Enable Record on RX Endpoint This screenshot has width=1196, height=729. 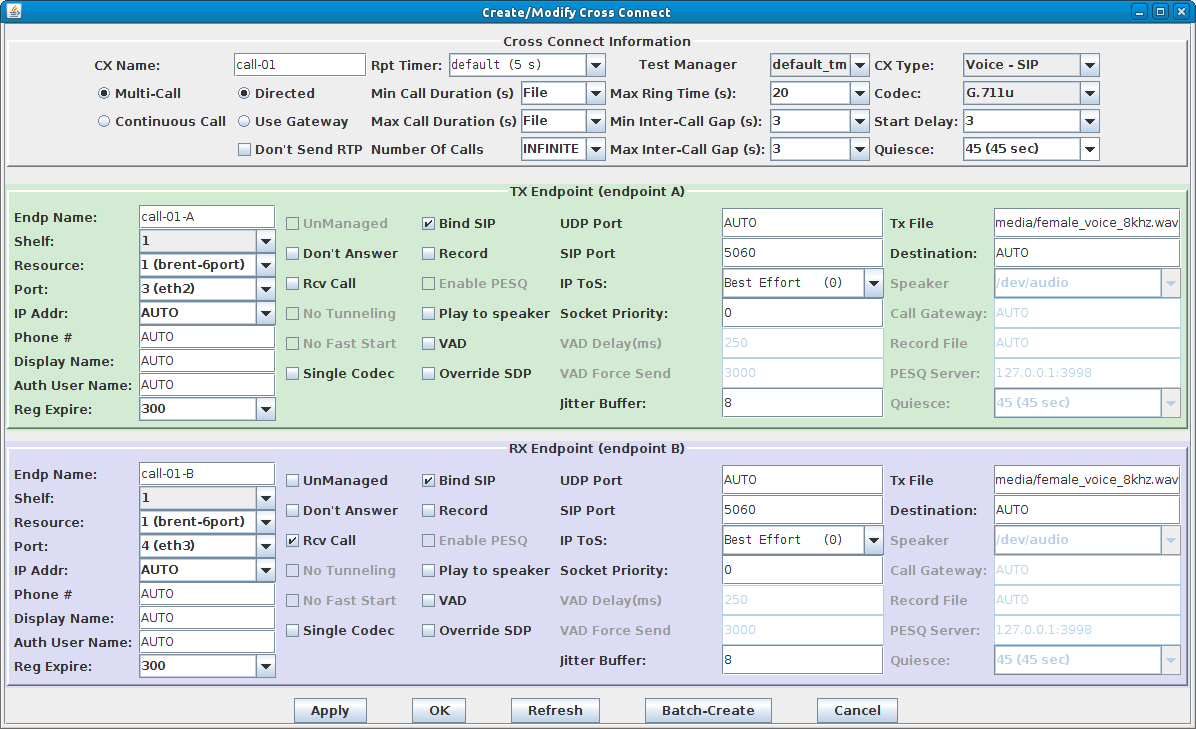tap(429, 510)
